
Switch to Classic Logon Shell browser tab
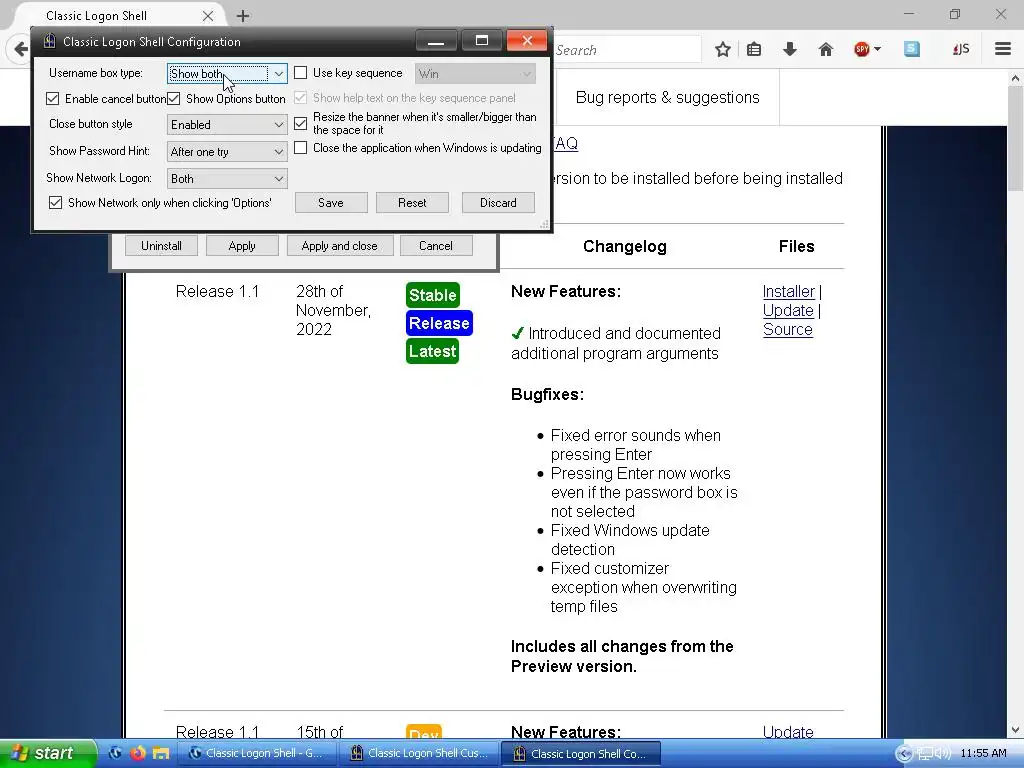[x=96, y=16]
